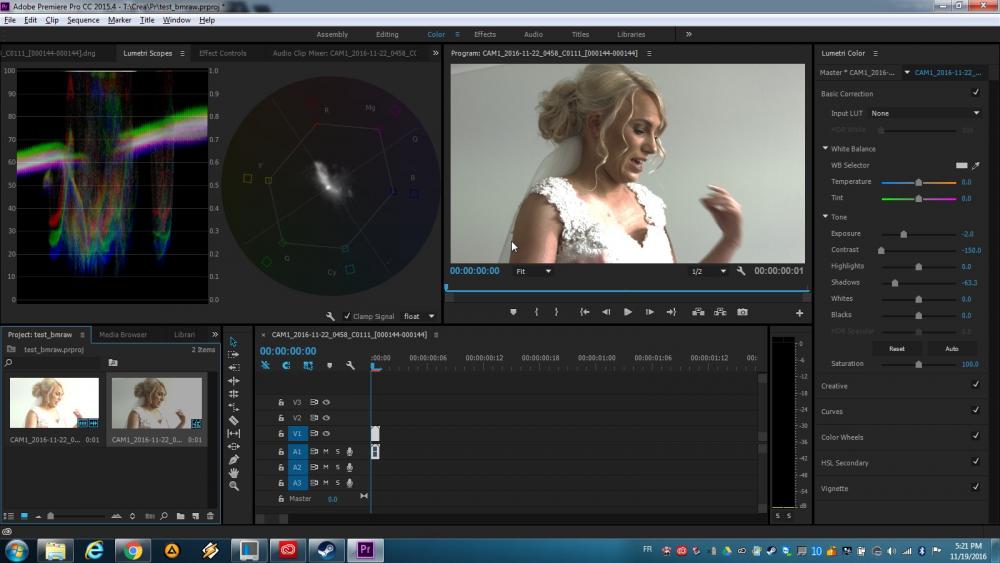
Task: Switch to Media Browser tab
Action: (123, 335)
